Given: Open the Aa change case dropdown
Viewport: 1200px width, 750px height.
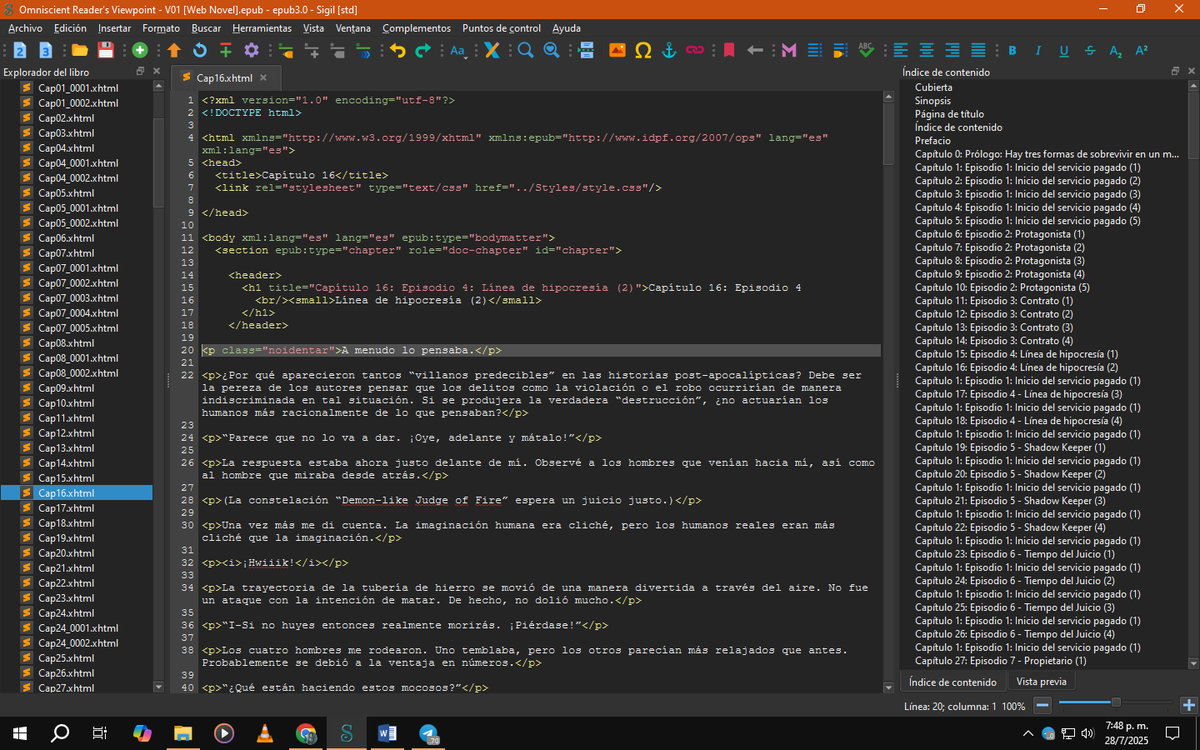Looking at the screenshot, I should (460, 50).
